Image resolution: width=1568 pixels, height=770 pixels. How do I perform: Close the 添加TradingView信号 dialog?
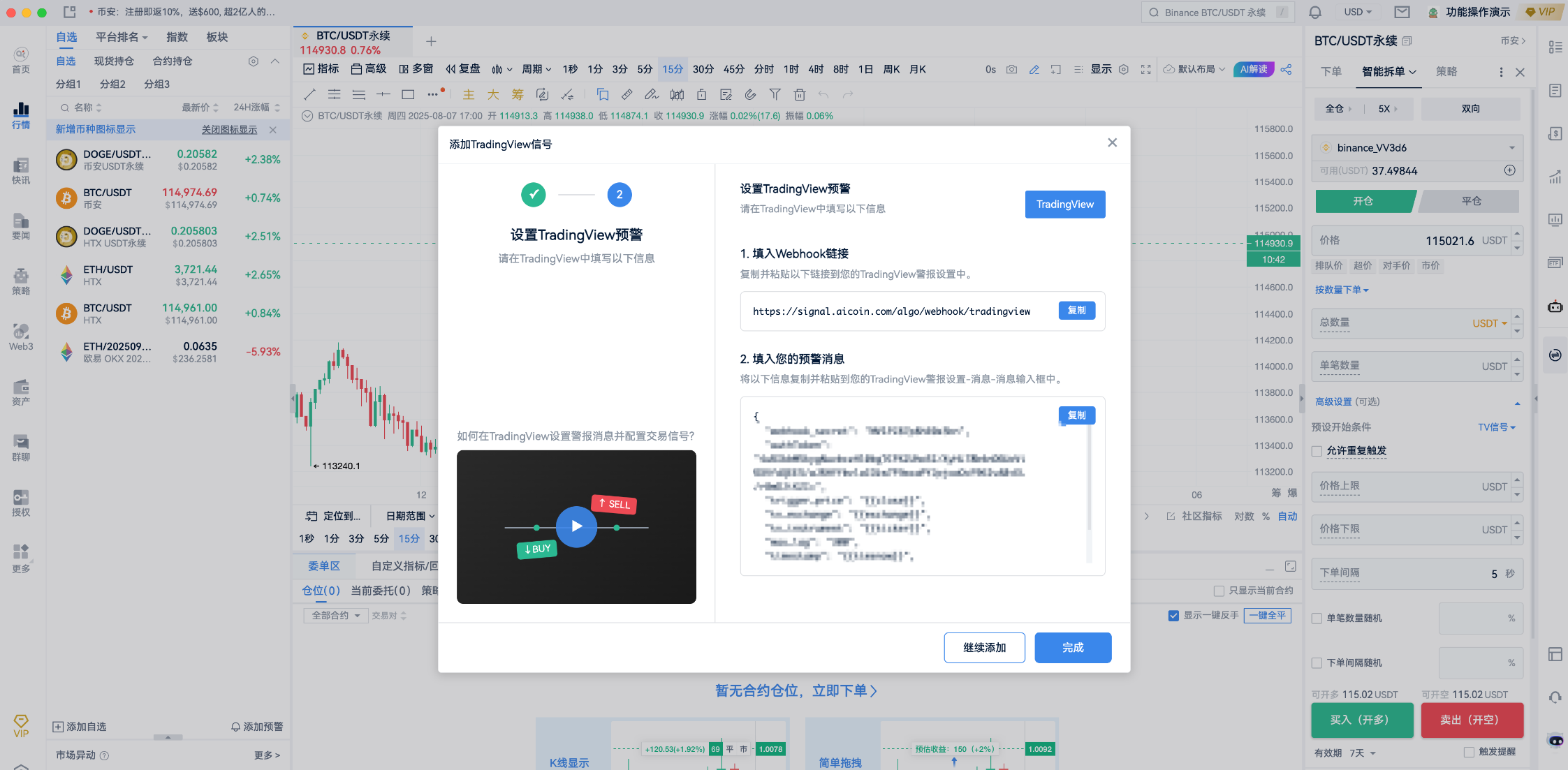click(1112, 143)
